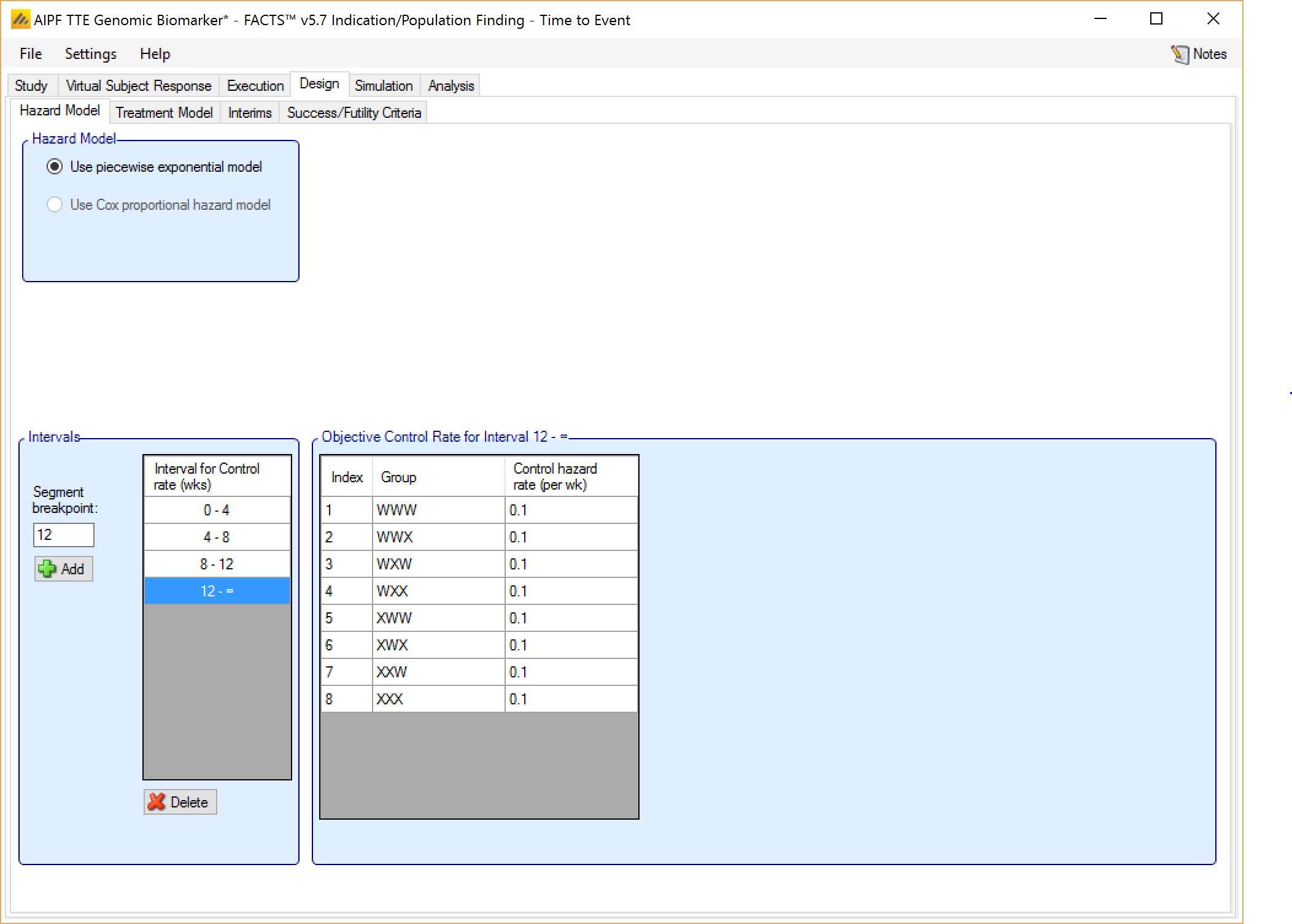Image resolution: width=1292 pixels, height=924 pixels.
Task: Select Cox proportional hazard model option
Action: pyautogui.click(x=55, y=205)
